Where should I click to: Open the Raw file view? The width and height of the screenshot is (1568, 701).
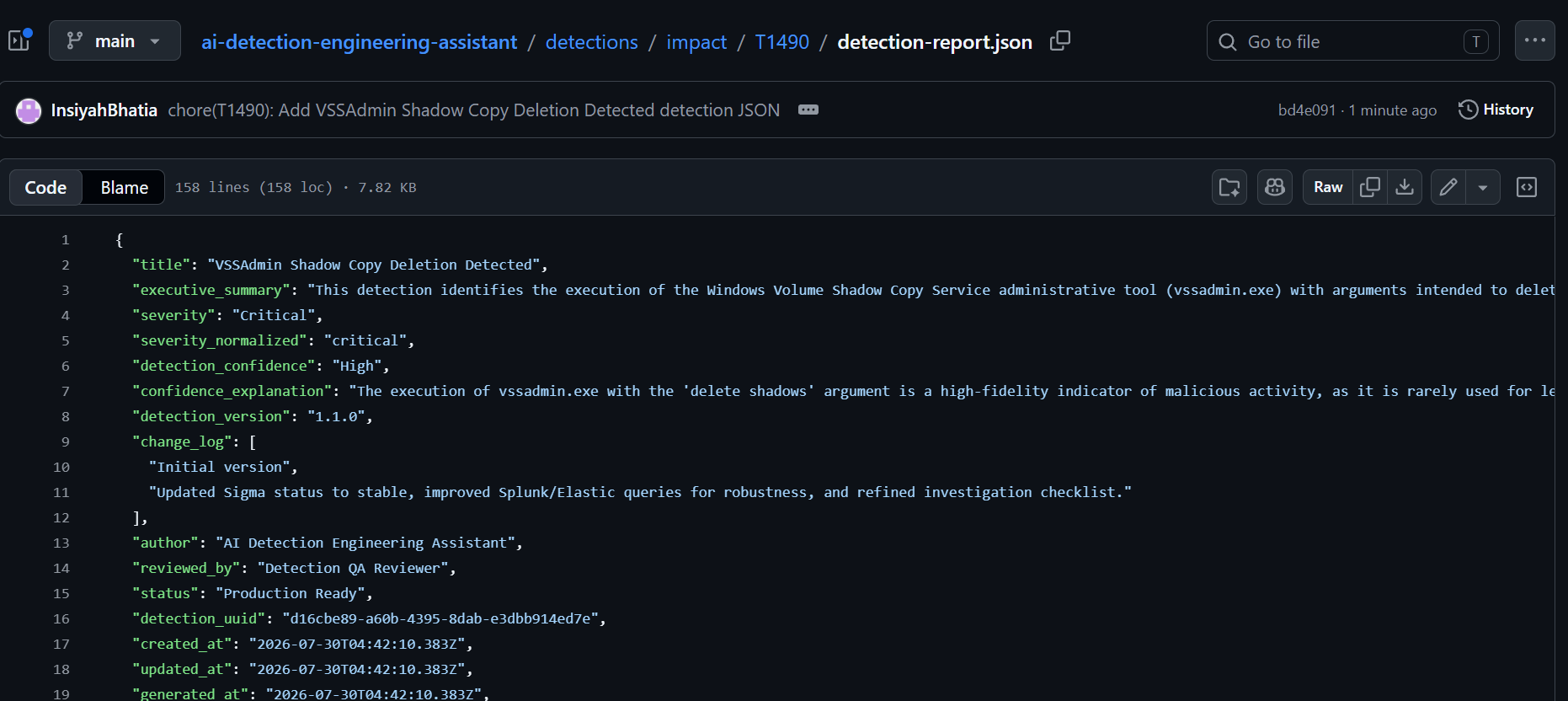click(x=1327, y=187)
